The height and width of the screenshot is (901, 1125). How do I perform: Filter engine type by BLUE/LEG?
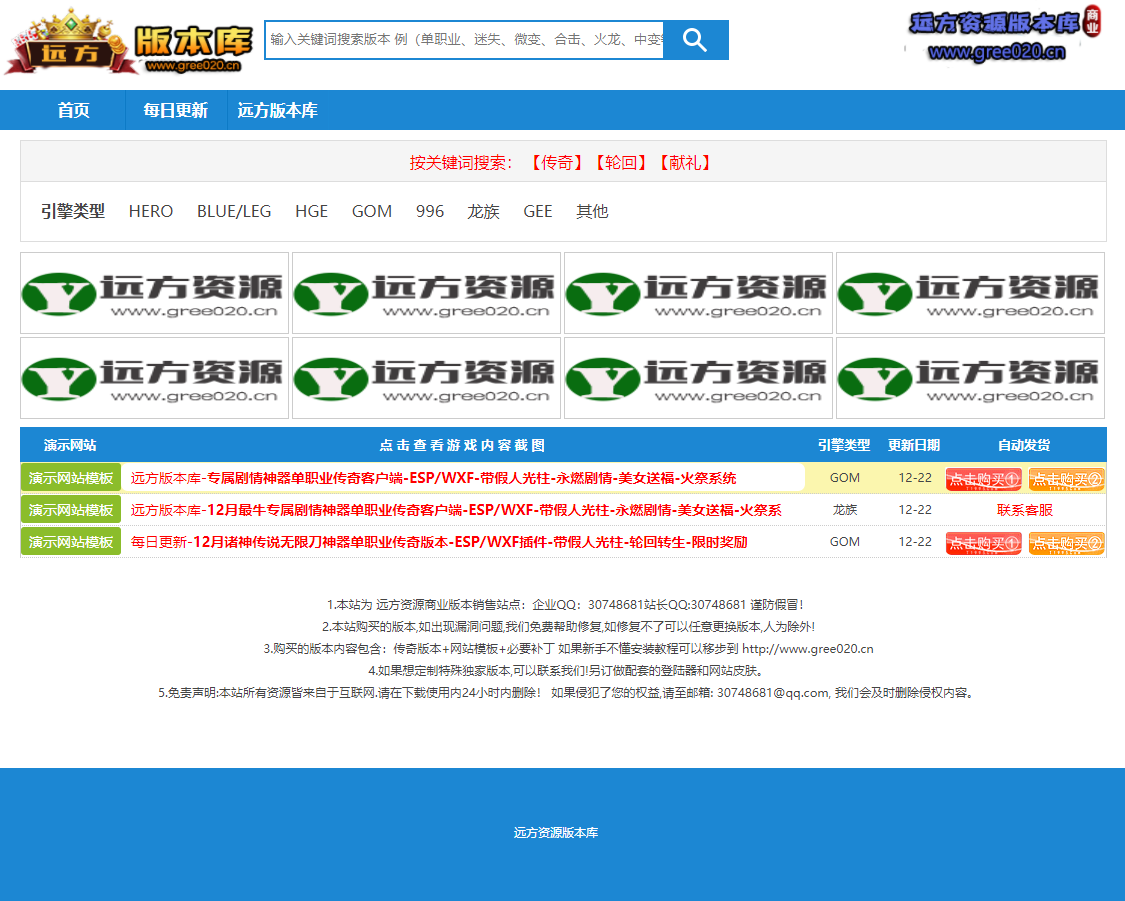tap(234, 212)
